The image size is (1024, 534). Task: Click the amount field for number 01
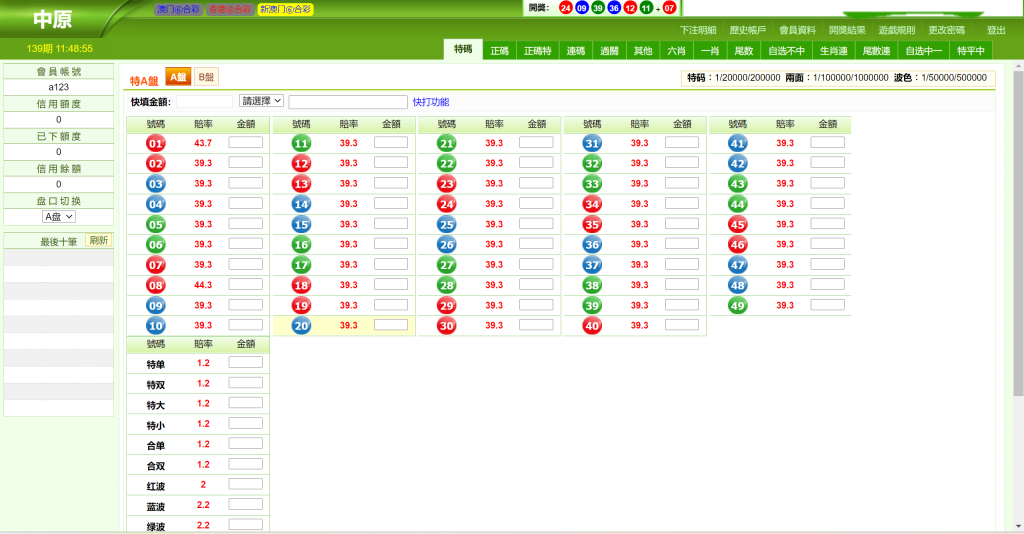246,142
